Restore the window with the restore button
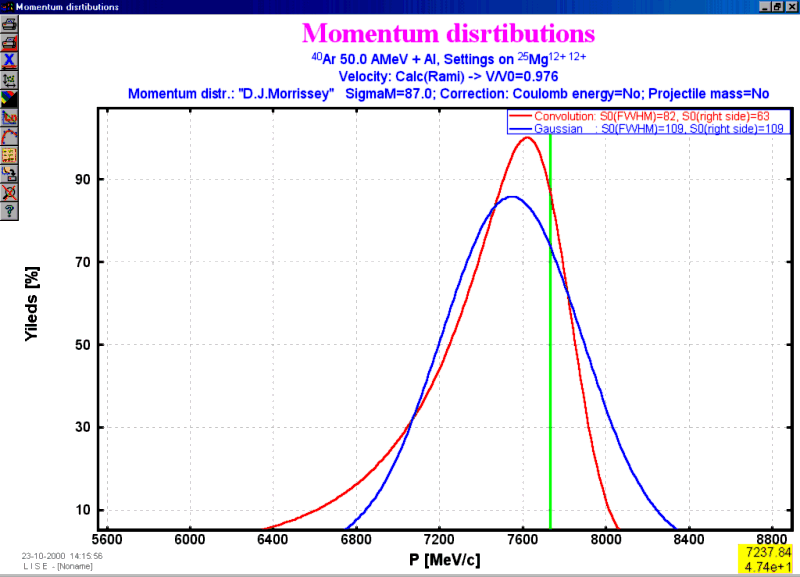Screen dimensions: 800x577 pos(777,6)
